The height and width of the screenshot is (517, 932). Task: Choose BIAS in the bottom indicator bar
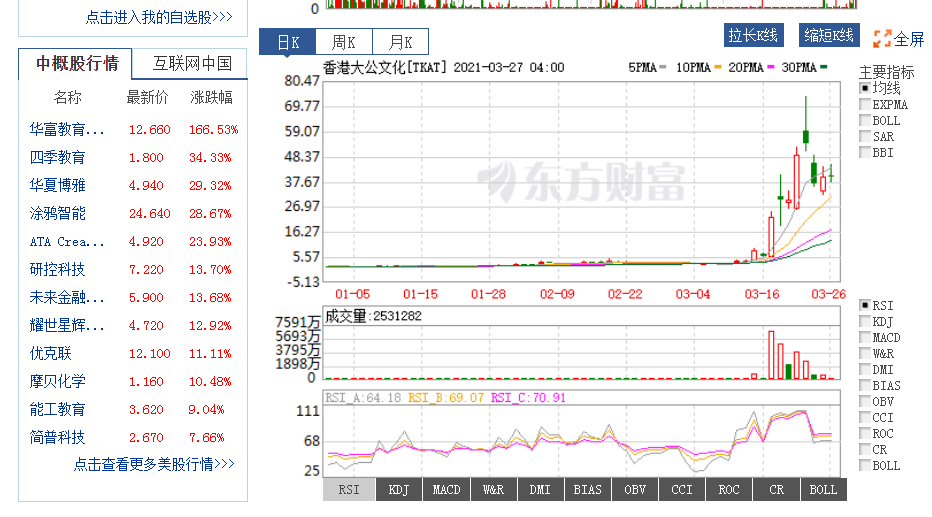pyautogui.click(x=587, y=490)
